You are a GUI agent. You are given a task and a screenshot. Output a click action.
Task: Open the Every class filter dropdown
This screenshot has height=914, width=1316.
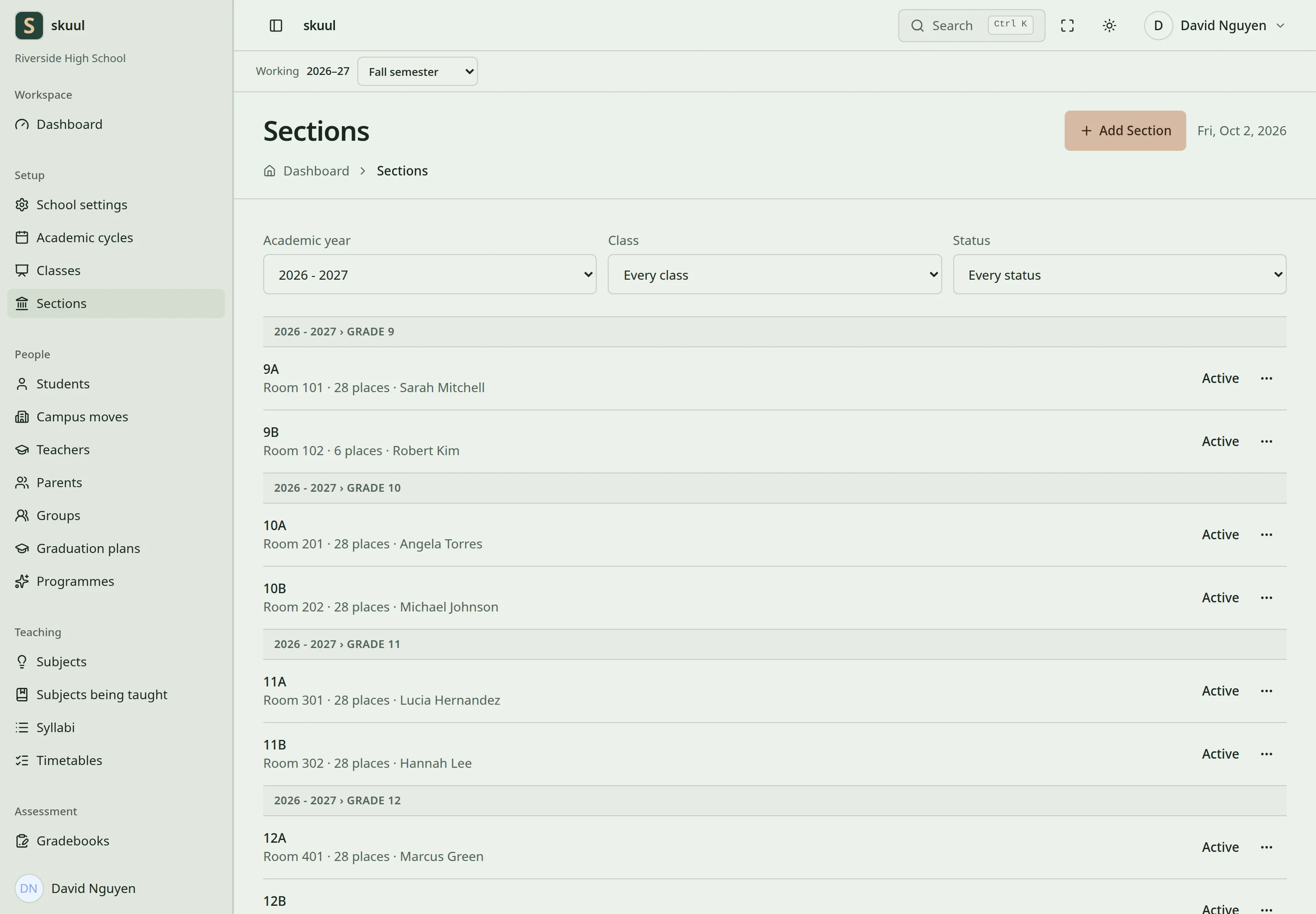(774, 275)
